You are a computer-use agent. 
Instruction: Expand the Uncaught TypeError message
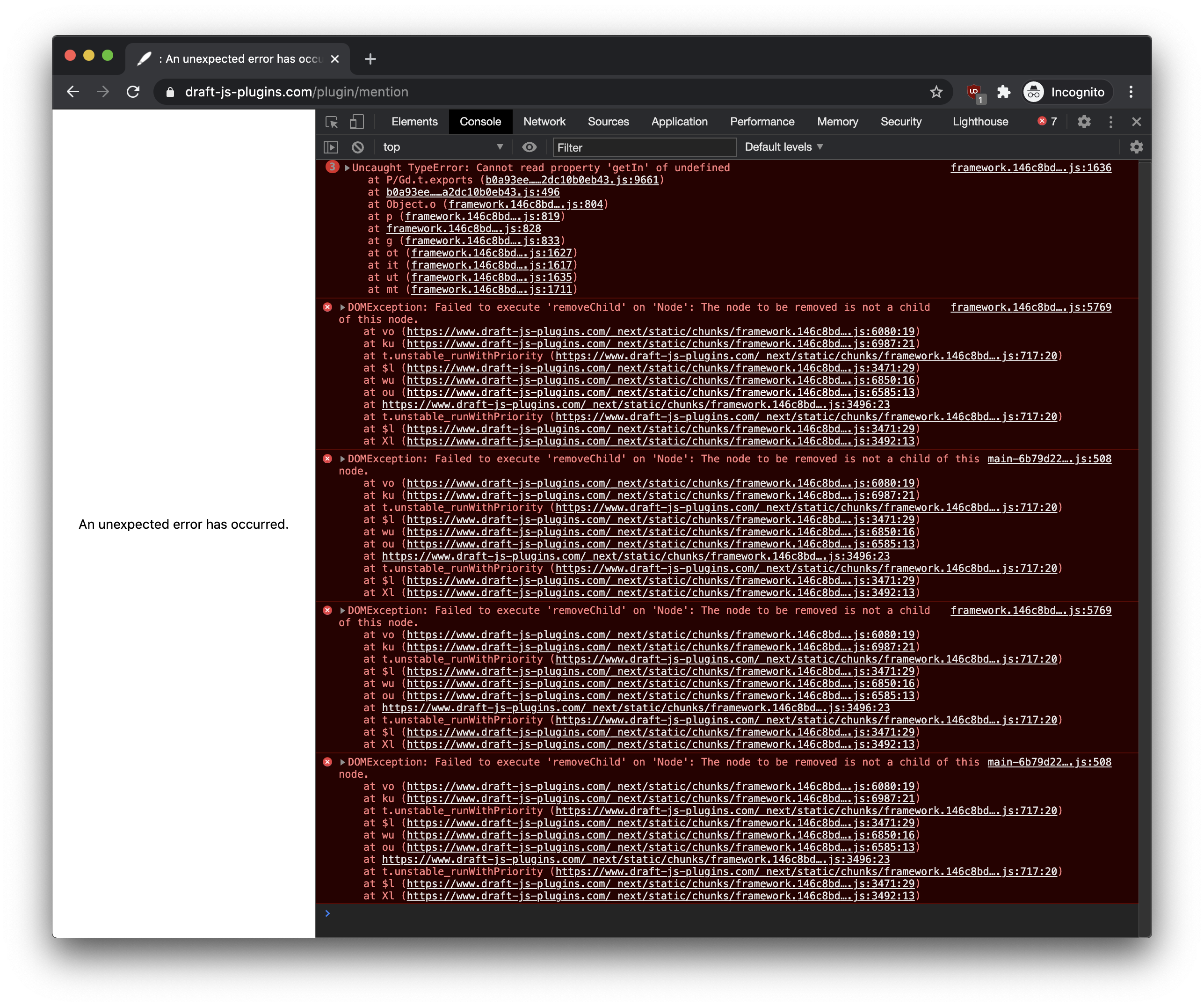pyautogui.click(x=347, y=168)
